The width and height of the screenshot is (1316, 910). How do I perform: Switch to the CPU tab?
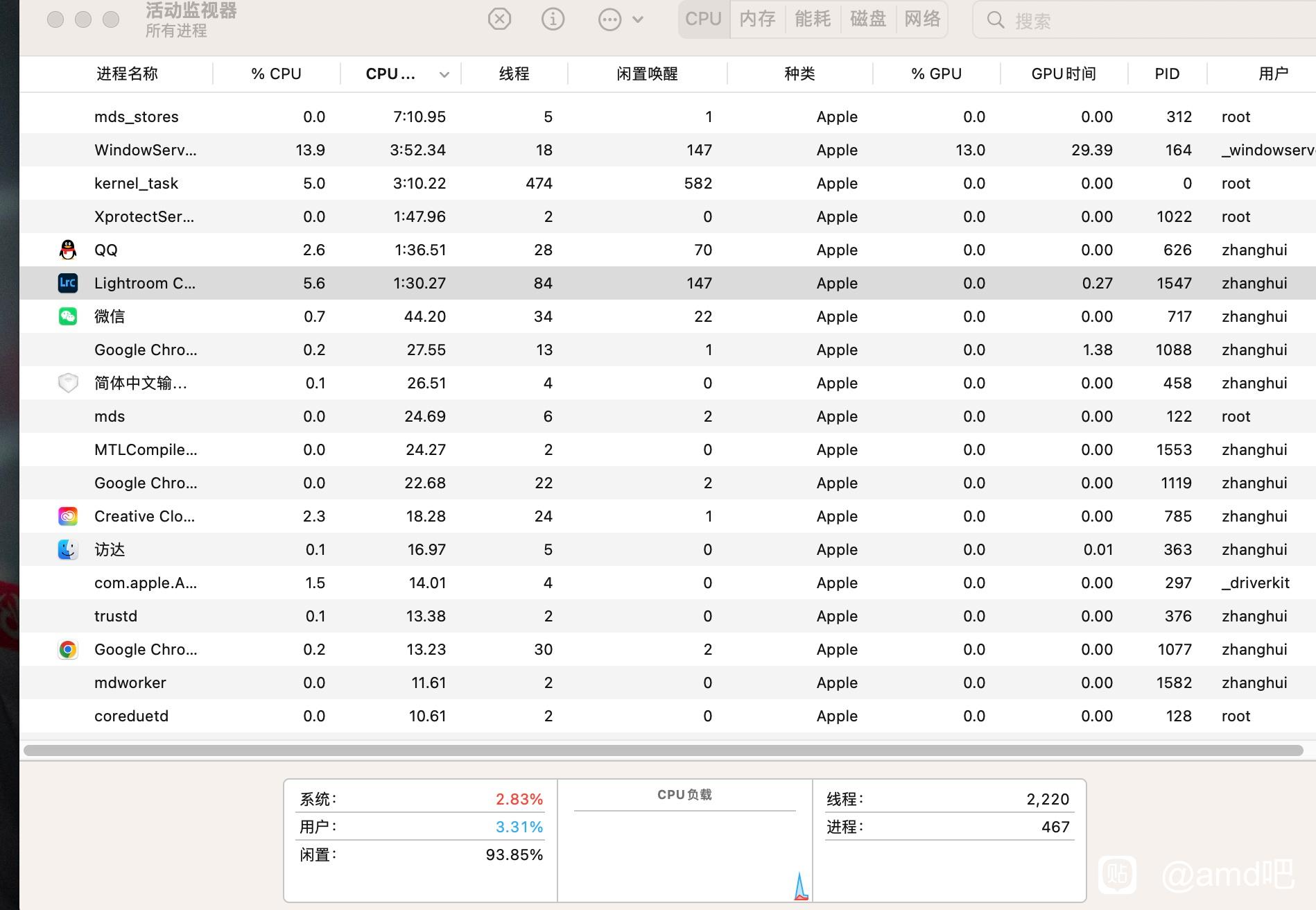(704, 19)
